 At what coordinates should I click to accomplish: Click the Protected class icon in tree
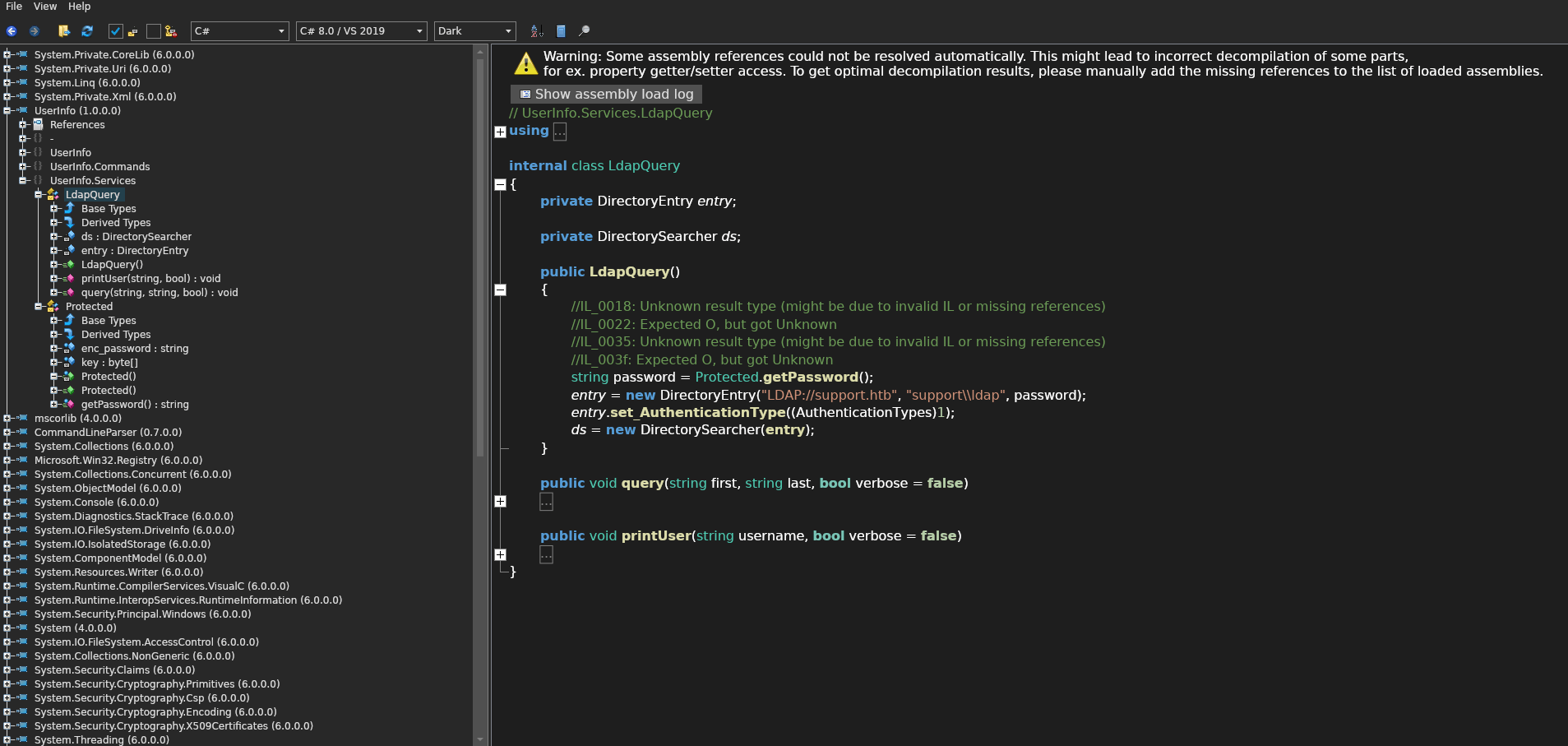pos(53,306)
